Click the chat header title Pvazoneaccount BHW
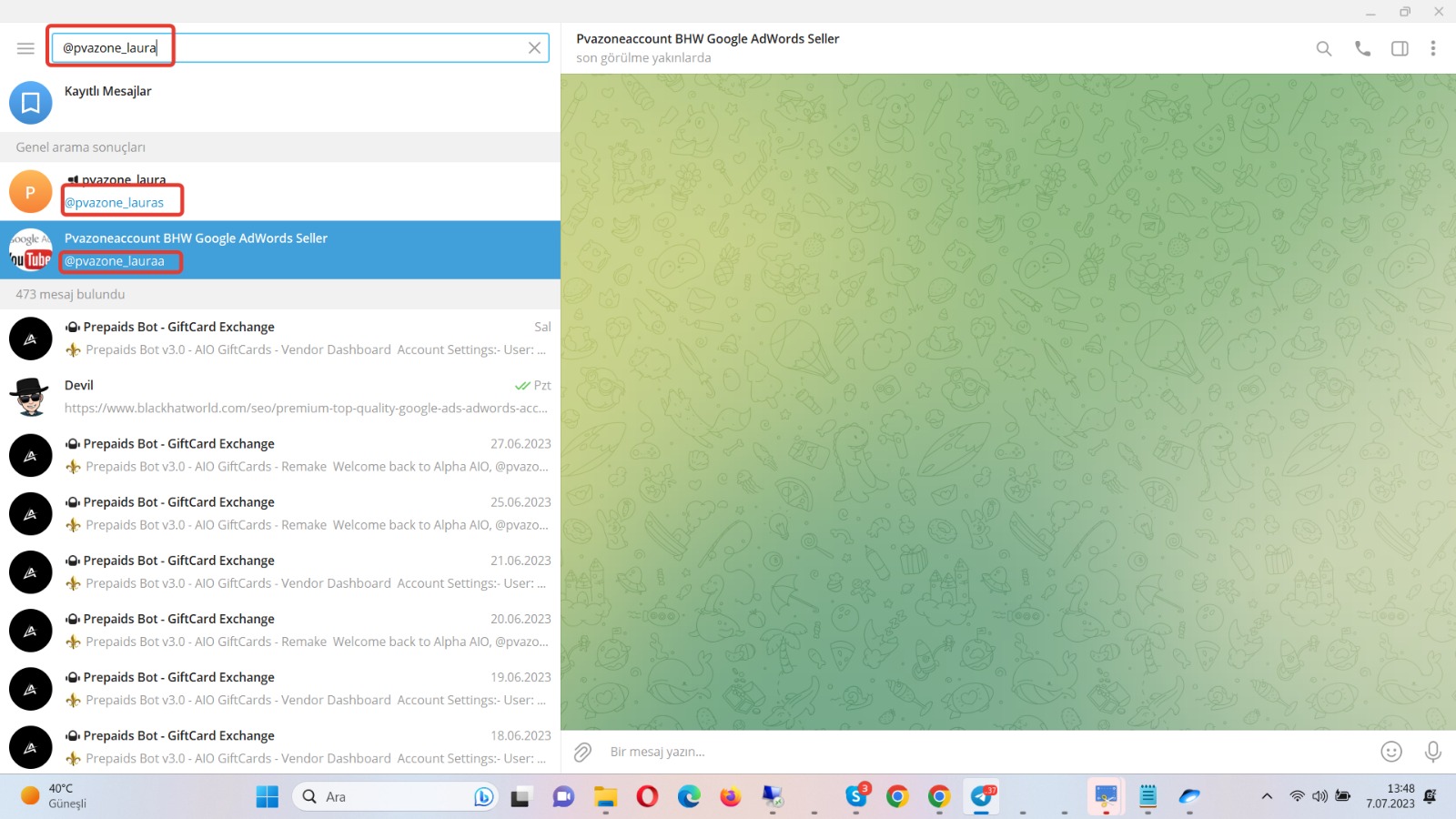This screenshot has width=1456, height=819. pyautogui.click(x=707, y=39)
